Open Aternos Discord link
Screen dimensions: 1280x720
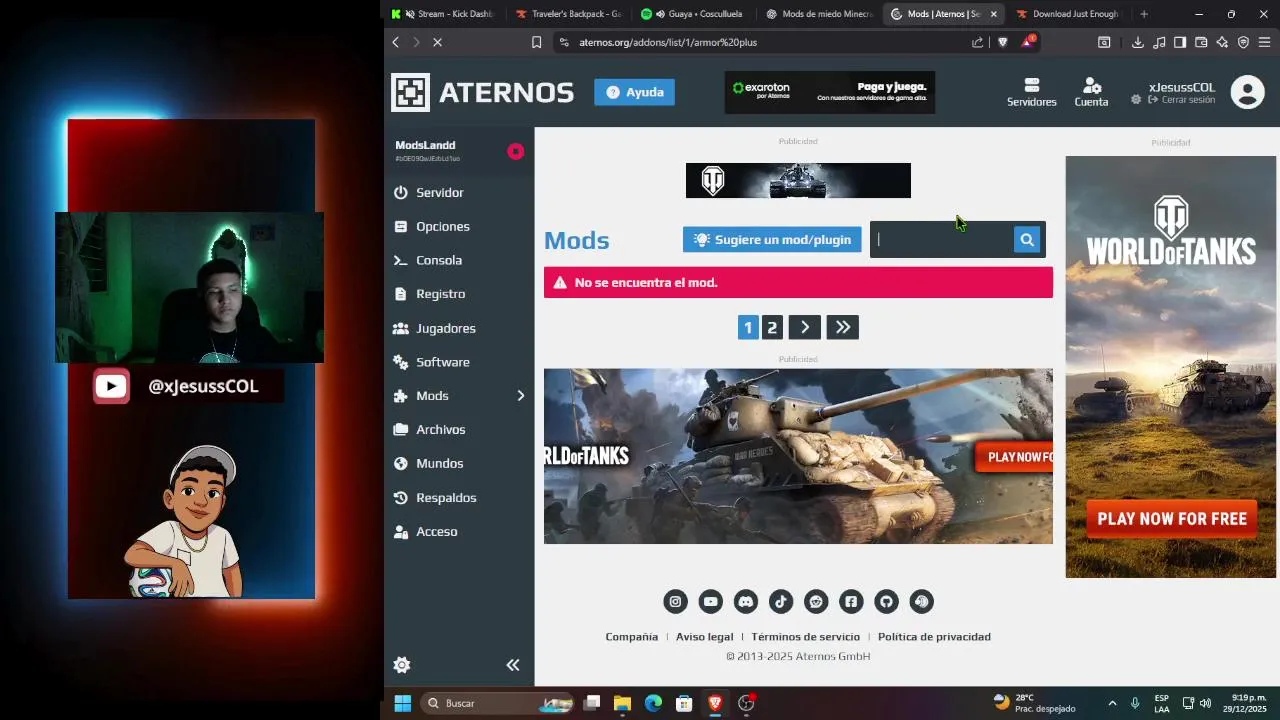click(x=745, y=601)
